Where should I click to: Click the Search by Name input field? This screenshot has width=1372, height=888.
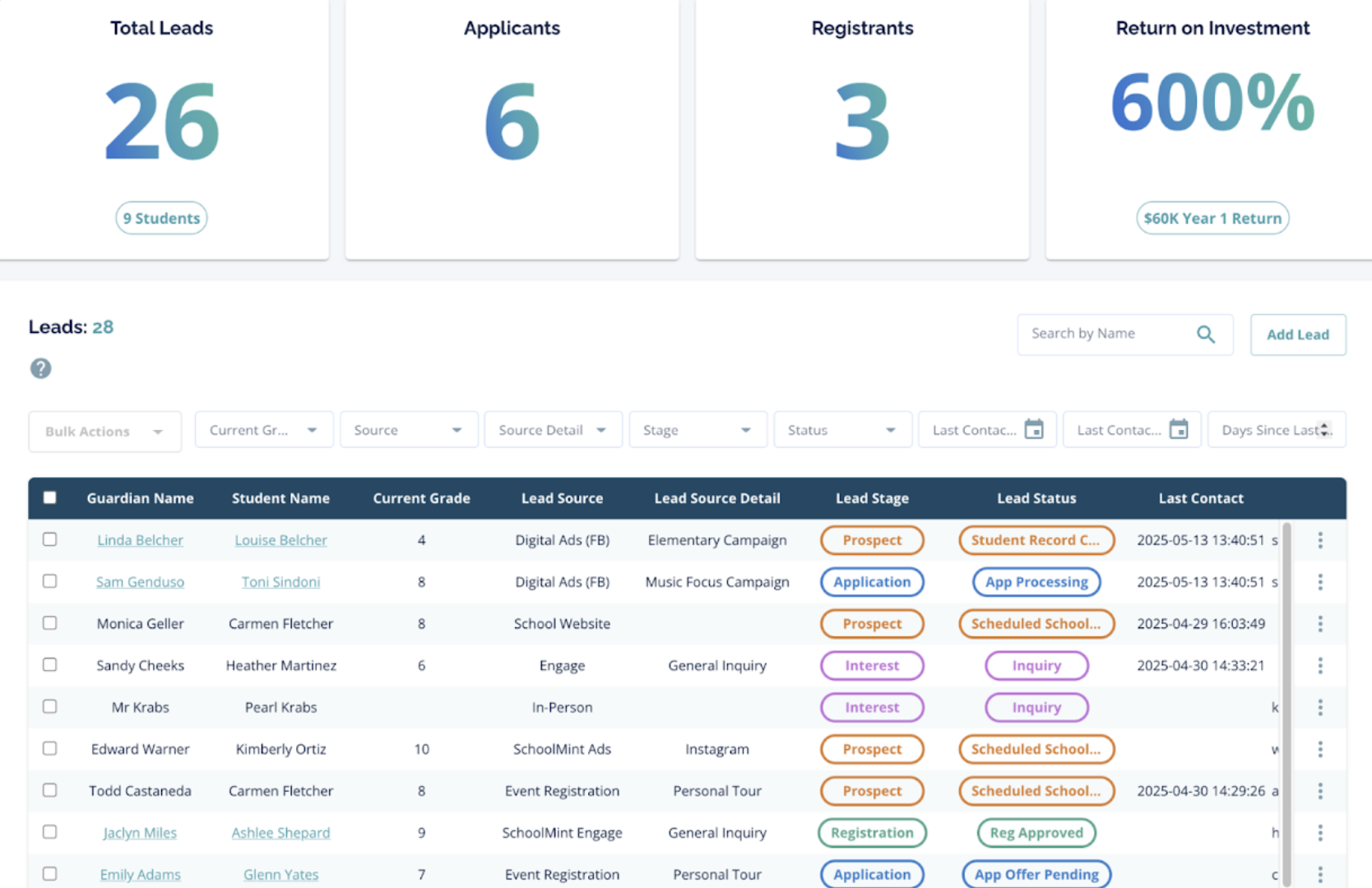point(1102,334)
